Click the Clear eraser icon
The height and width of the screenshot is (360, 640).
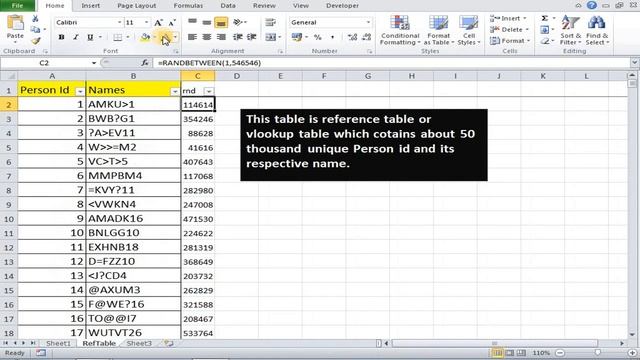pos(544,41)
